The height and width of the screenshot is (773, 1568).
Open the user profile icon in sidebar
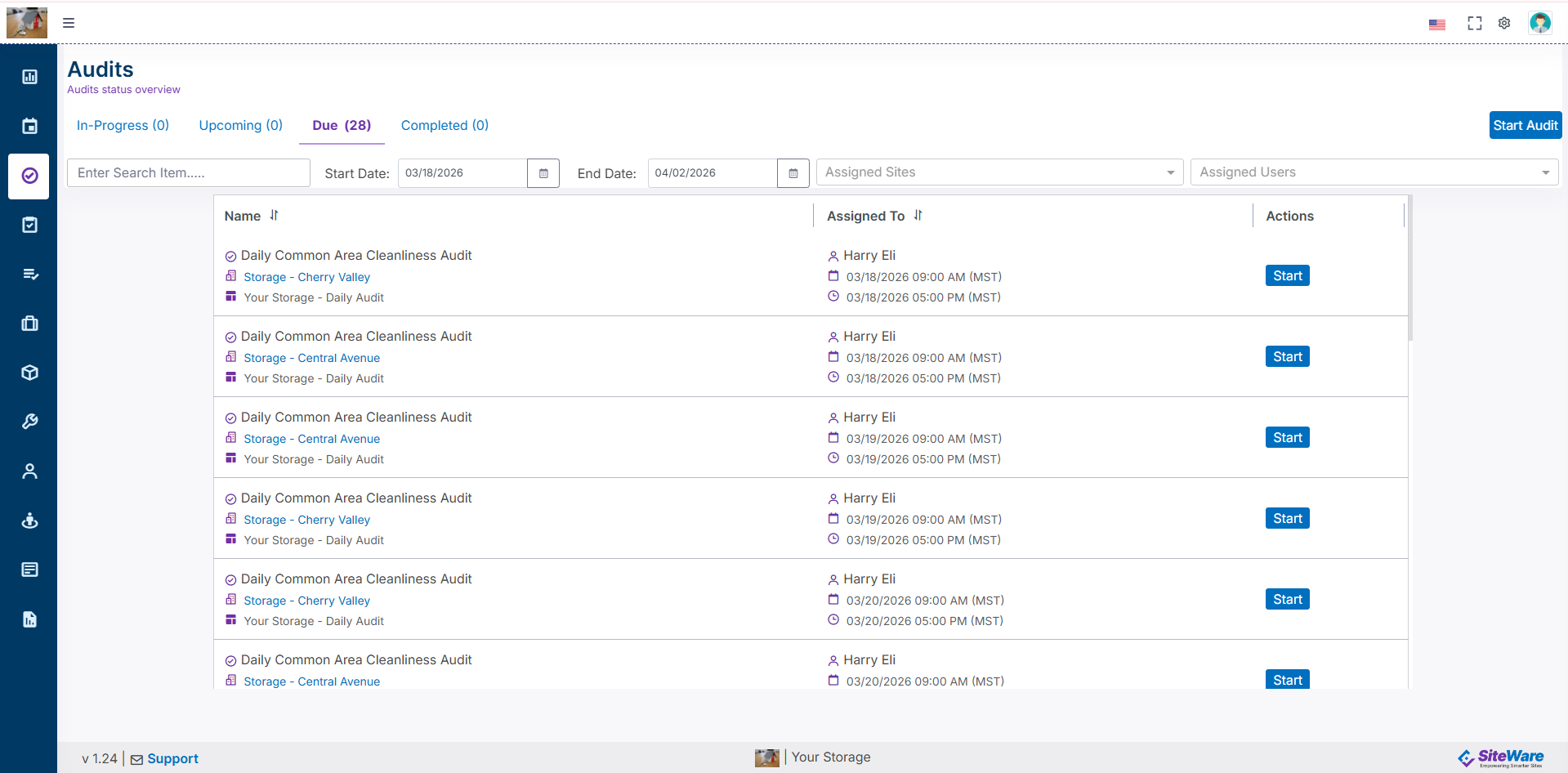(x=29, y=471)
